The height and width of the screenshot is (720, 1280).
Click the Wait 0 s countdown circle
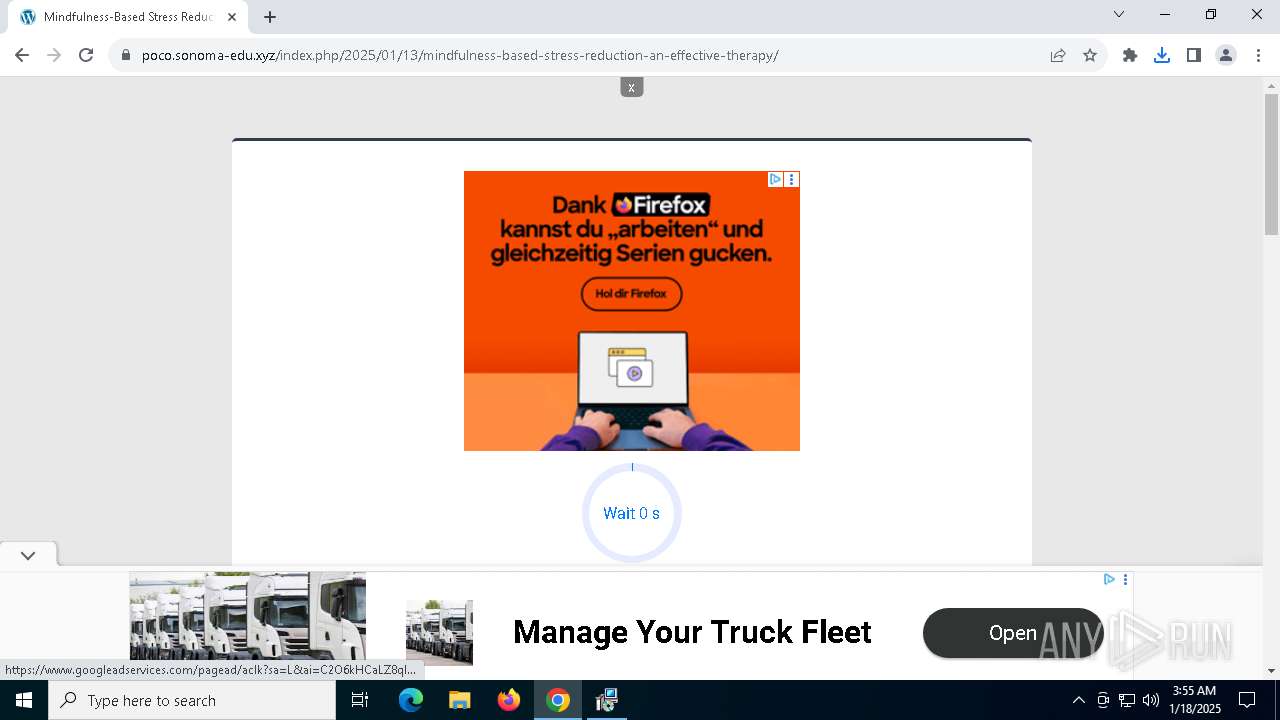[631, 513]
